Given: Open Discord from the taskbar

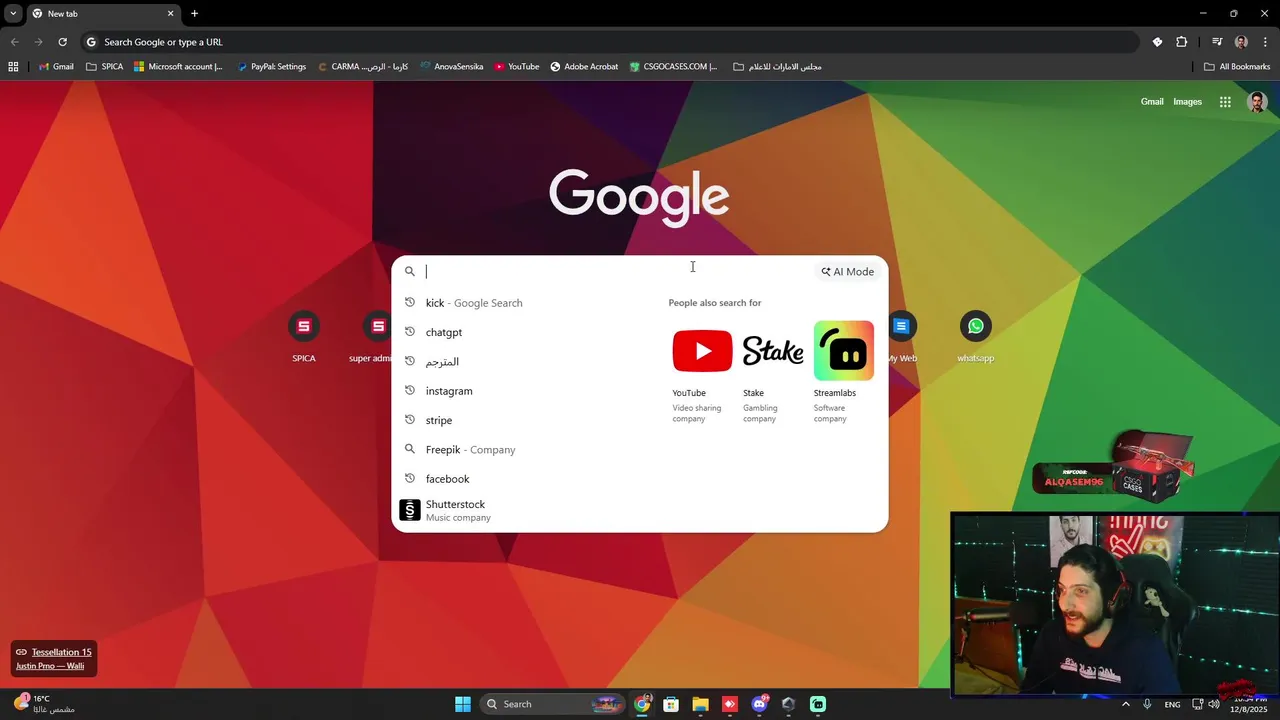Looking at the screenshot, I should coord(759,704).
